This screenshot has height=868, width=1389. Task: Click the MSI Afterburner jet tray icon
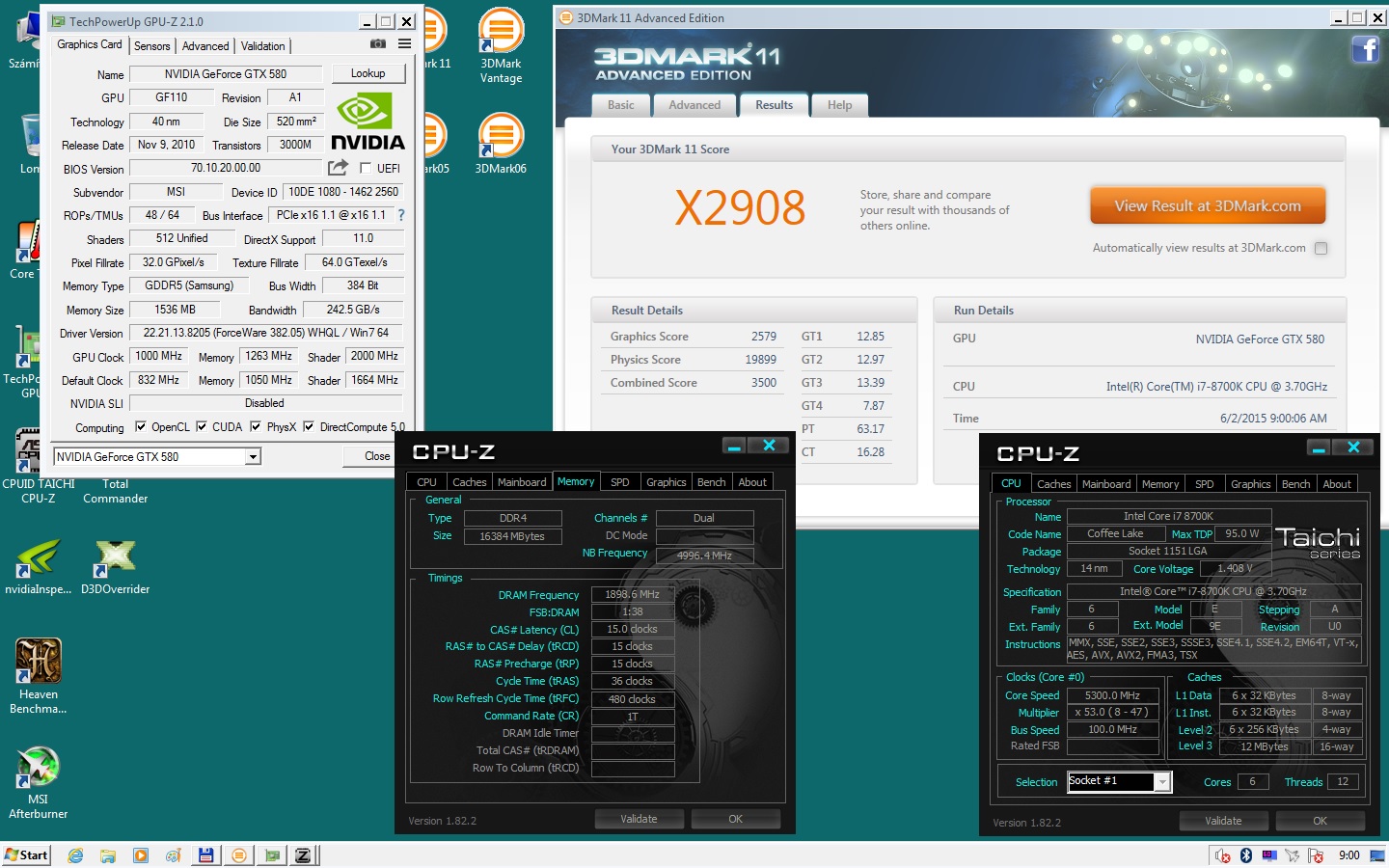[x=1292, y=855]
